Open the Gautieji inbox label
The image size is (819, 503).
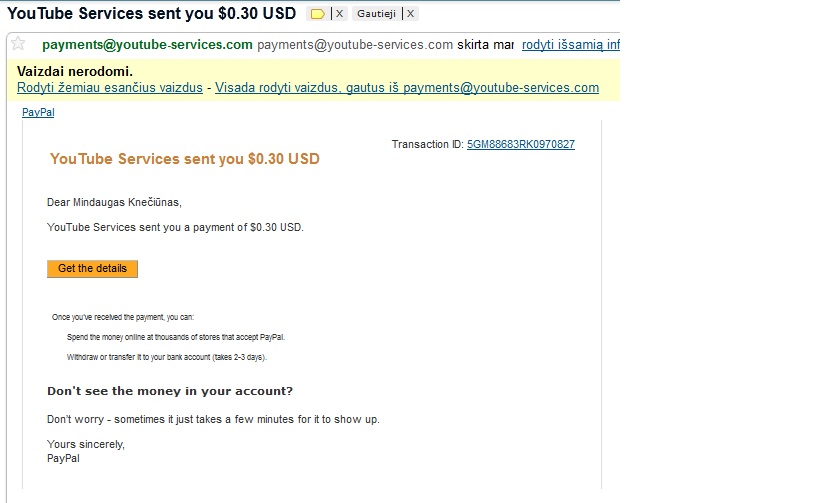pyautogui.click(x=375, y=14)
